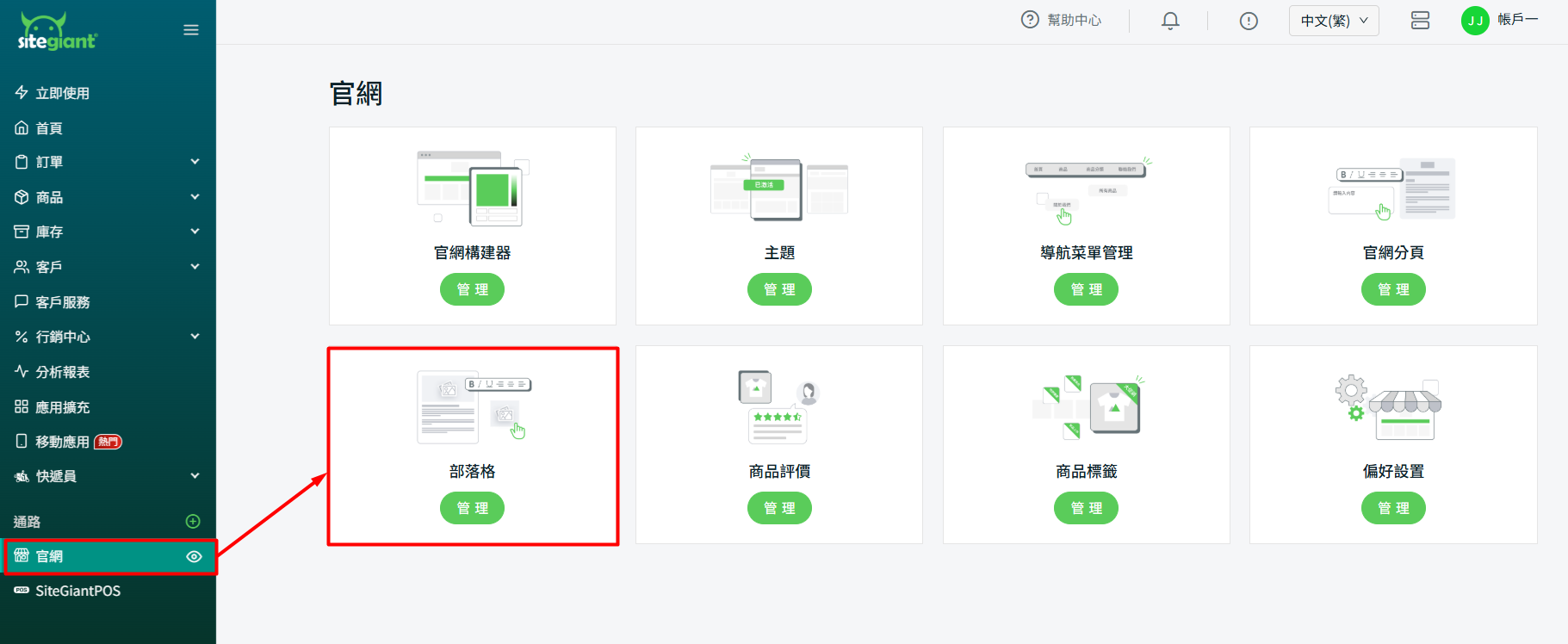Click the SiteGiant logo

pos(57,32)
